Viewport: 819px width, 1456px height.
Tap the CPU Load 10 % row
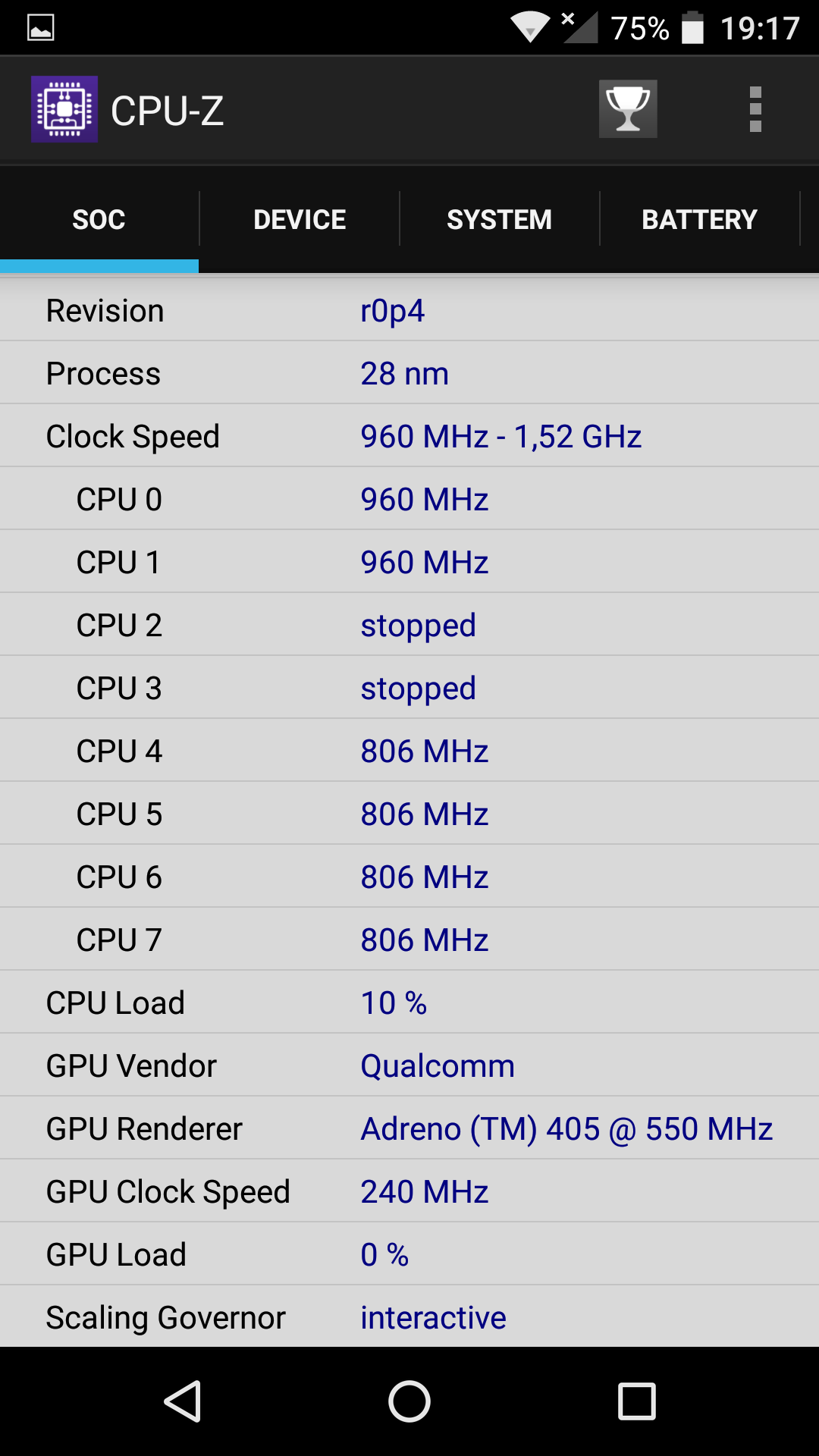[x=409, y=1003]
